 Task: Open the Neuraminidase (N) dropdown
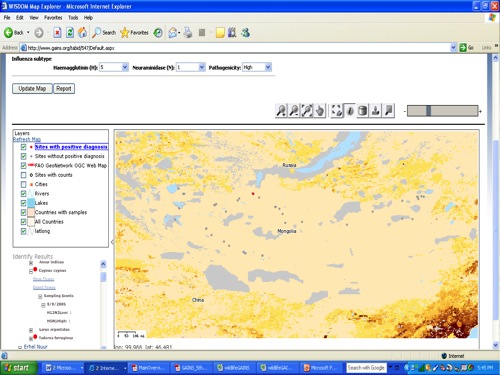tap(190, 67)
